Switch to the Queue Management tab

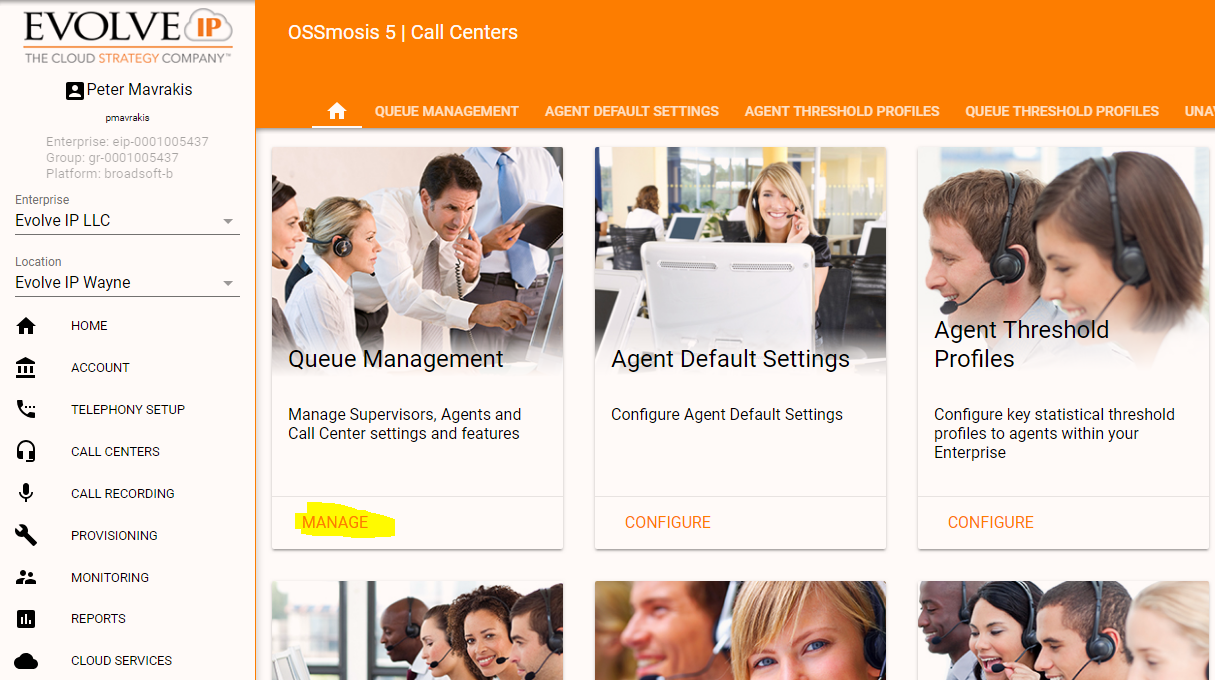click(x=447, y=111)
